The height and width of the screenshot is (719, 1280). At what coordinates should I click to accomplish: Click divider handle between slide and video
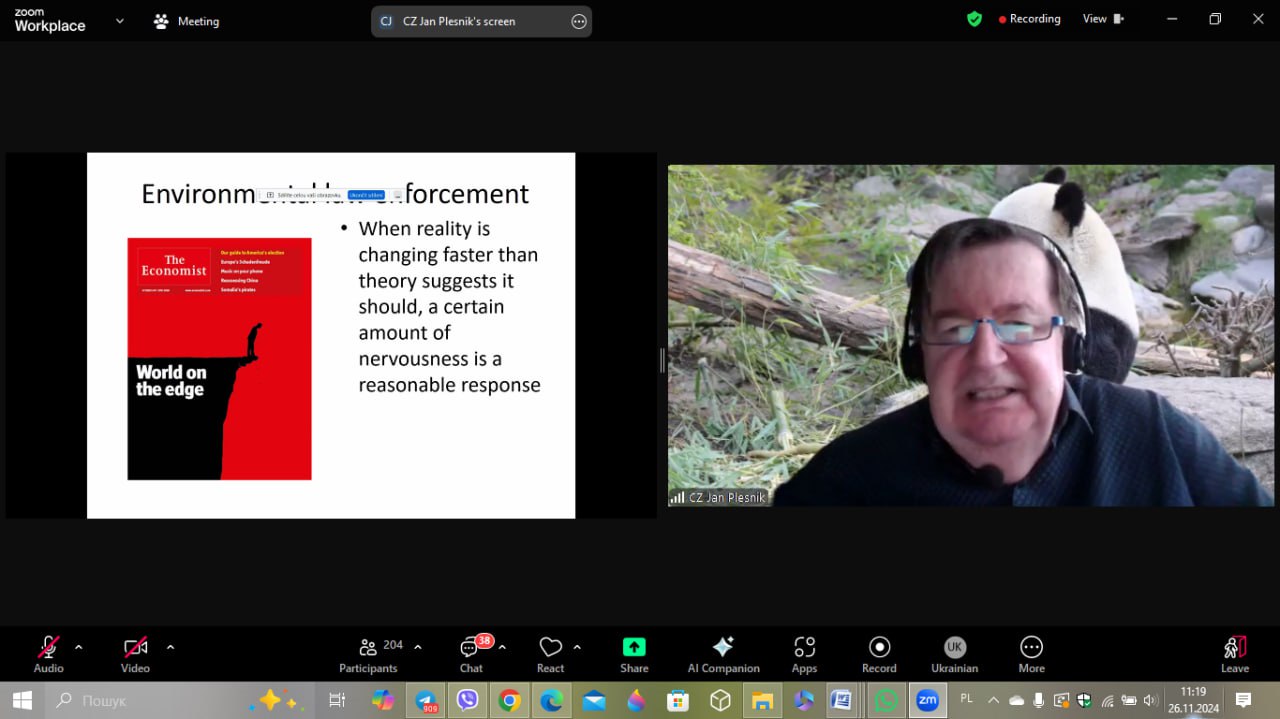[662, 360]
